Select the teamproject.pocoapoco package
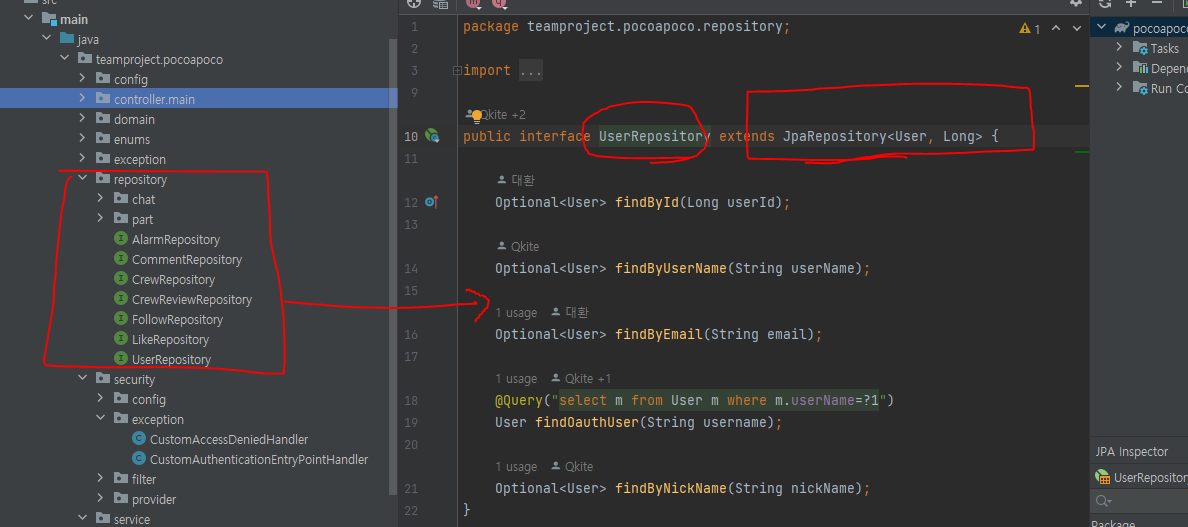1188x527 pixels. pos(159,59)
